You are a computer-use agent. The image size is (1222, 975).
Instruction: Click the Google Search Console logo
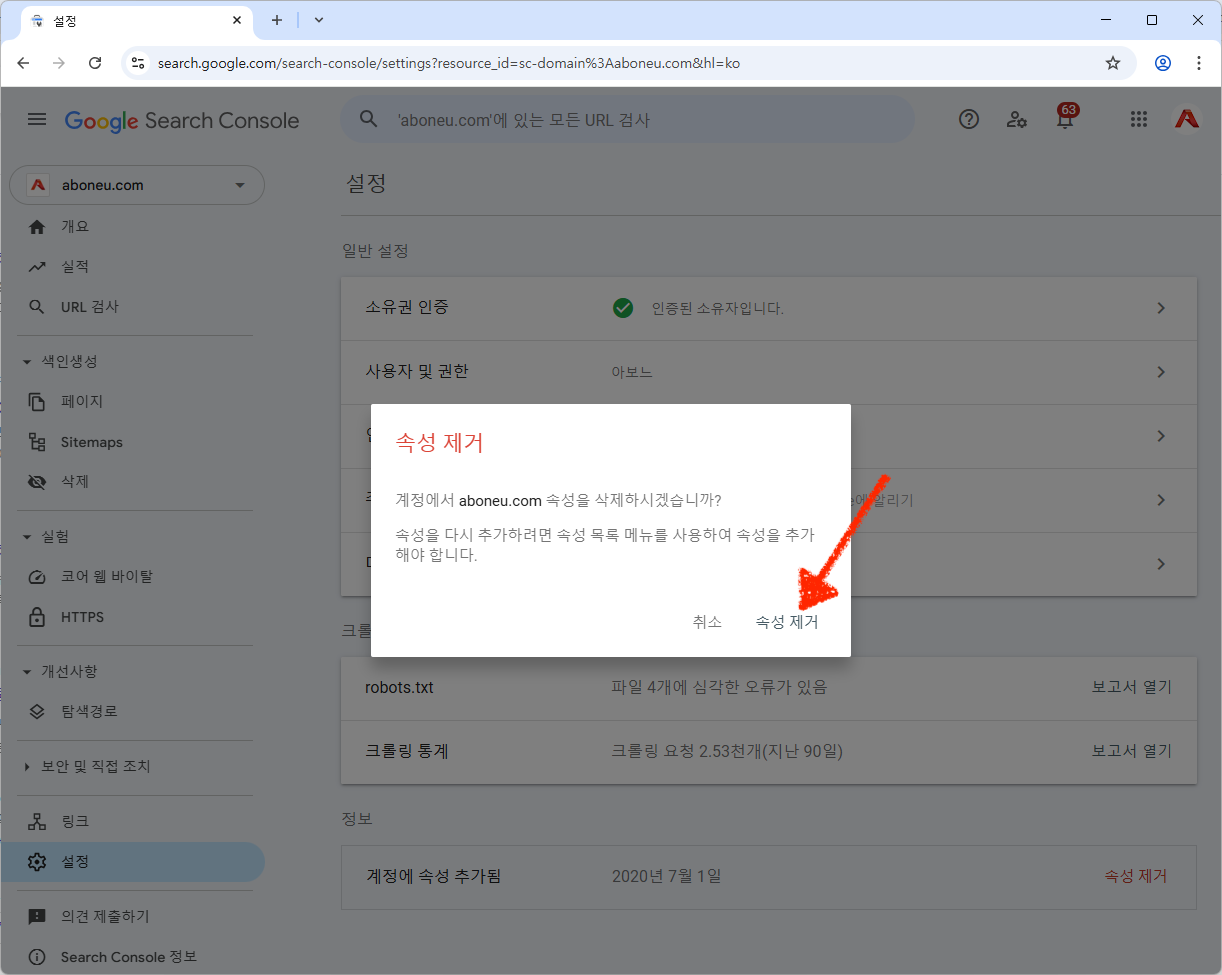click(182, 121)
